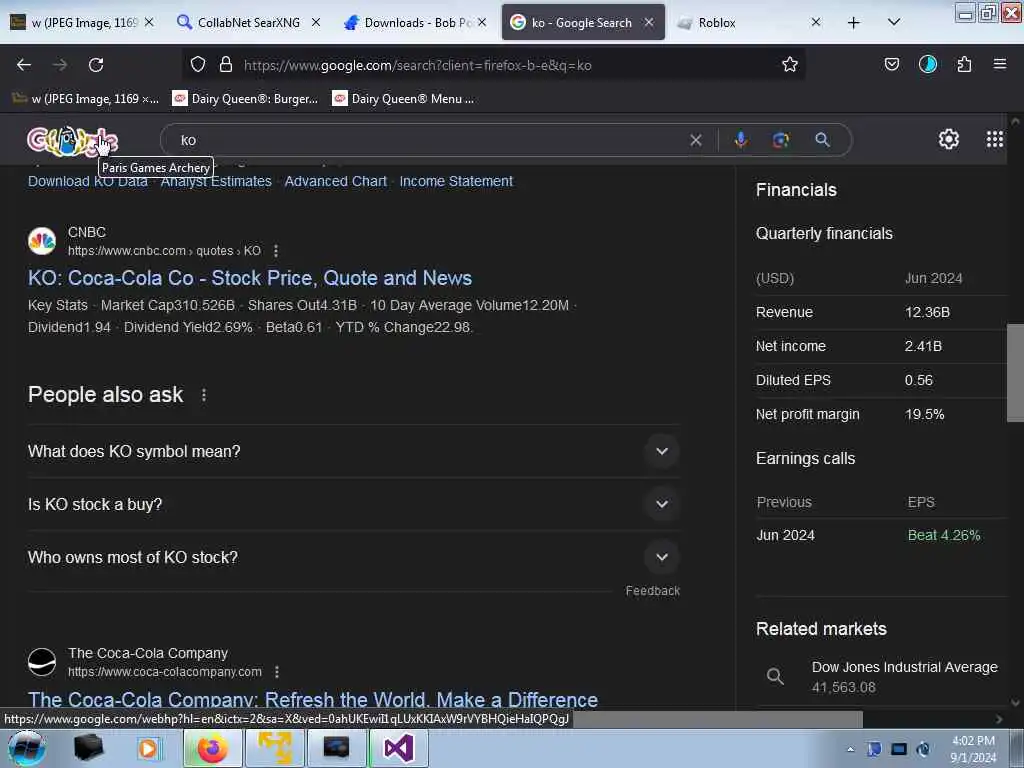The height and width of the screenshot is (768, 1024).
Task: Open Advanced Chart link
Action: pos(336,182)
